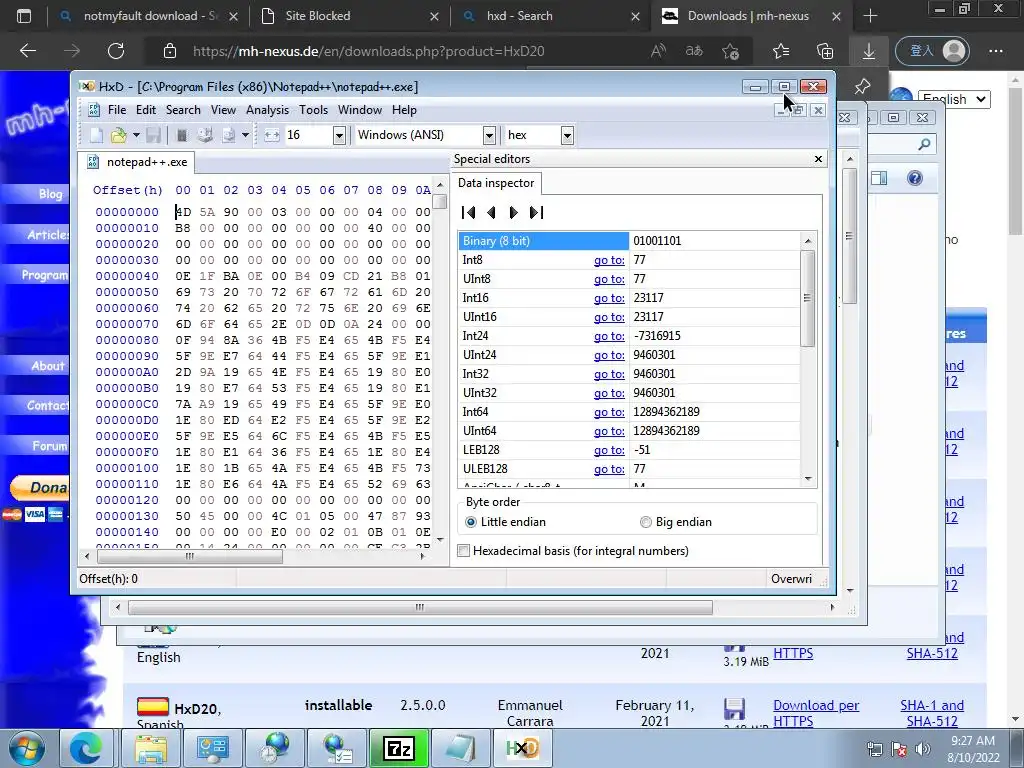Open the Help menu in HxD
This screenshot has height=768, width=1024.
[x=404, y=110]
